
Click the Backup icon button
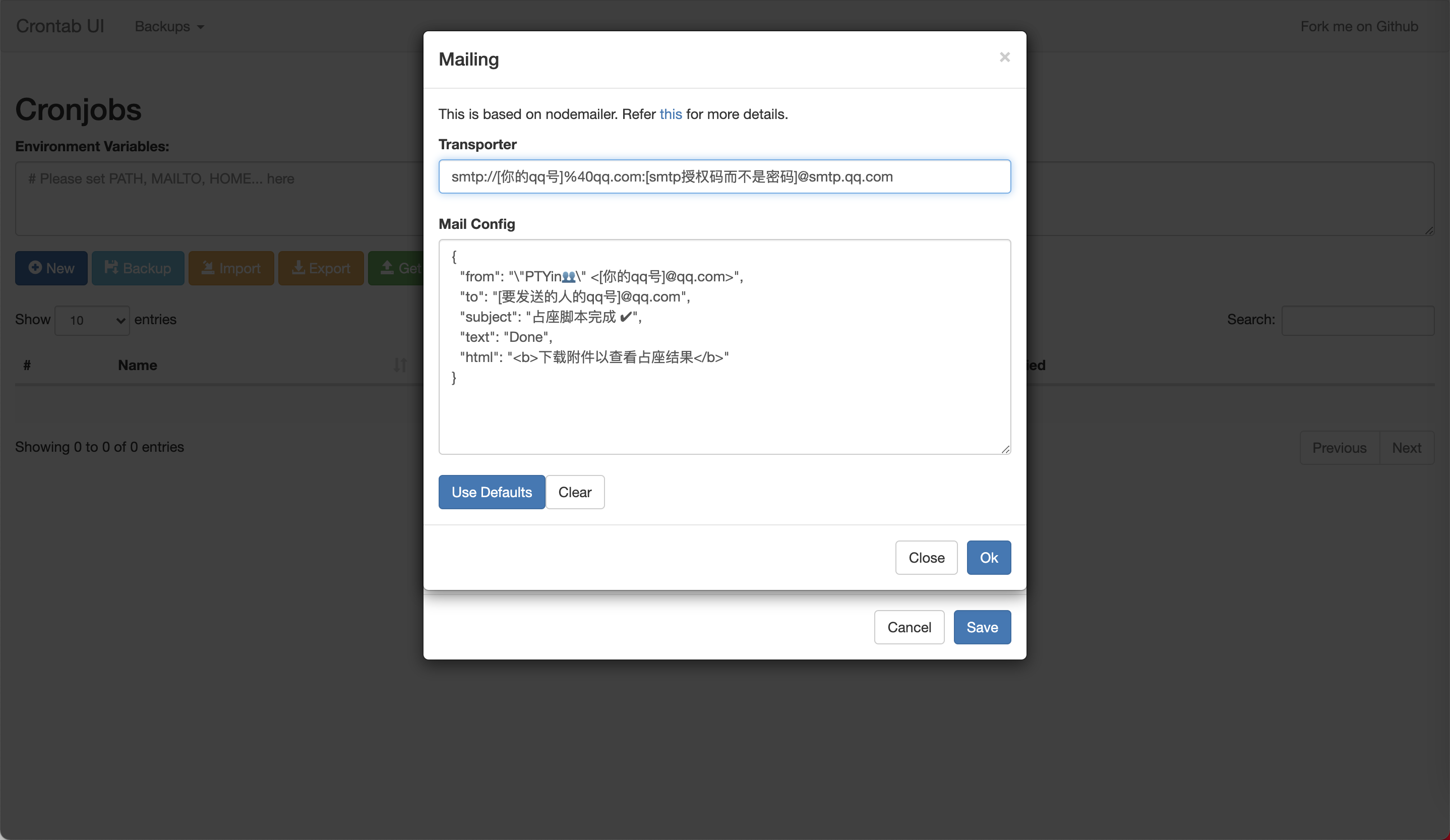137,268
